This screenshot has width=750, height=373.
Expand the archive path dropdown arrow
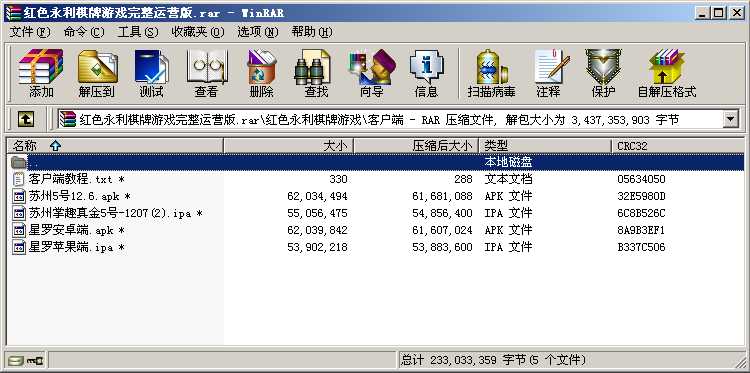tap(730, 120)
